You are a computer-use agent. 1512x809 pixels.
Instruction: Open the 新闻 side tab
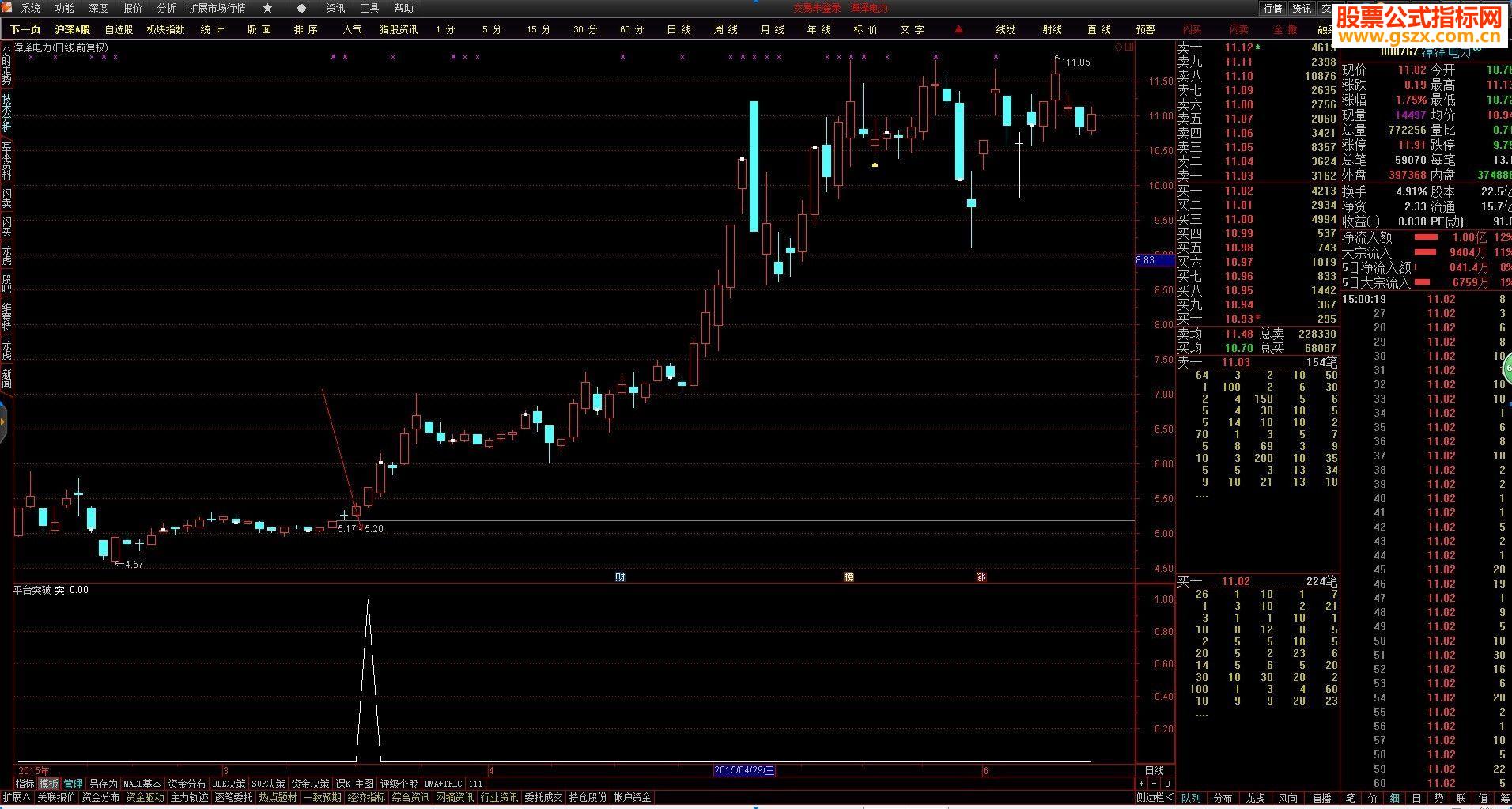pyautogui.click(x=6, y=379)
